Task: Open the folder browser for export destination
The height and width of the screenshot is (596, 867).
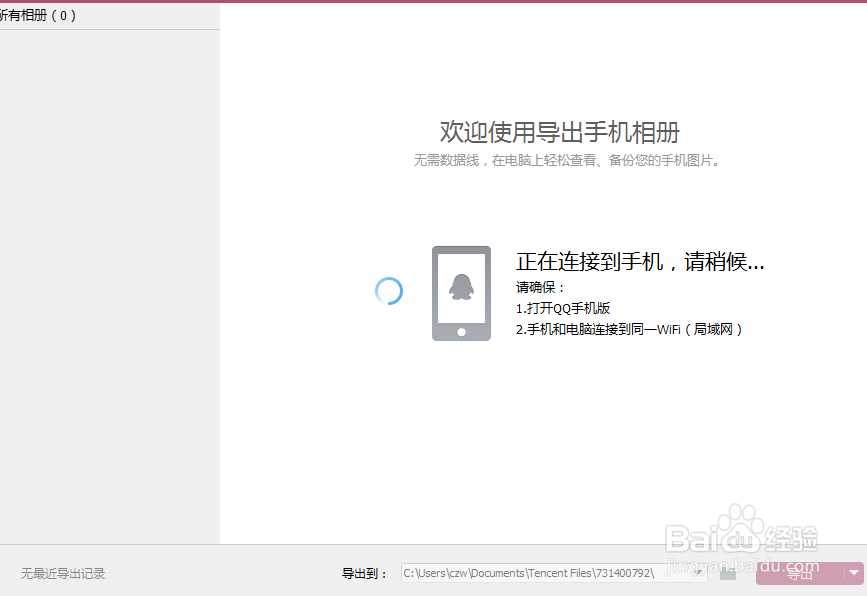Action: click(727, 574)
